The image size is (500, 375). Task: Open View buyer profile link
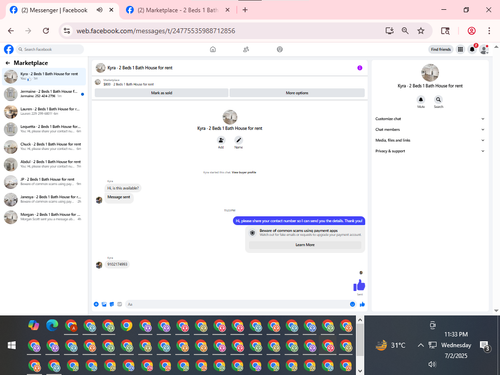click(244, 172)
